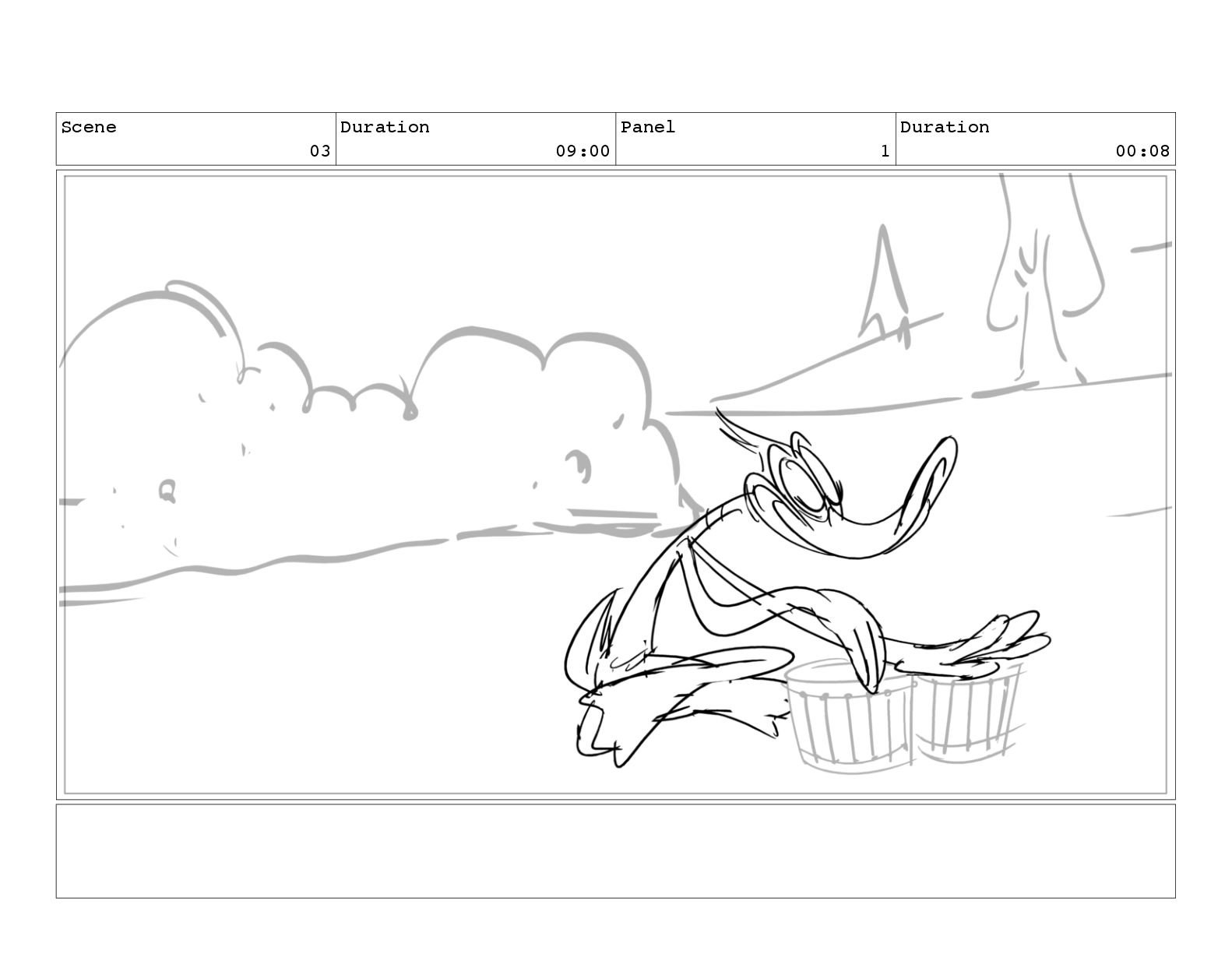Click the panel duration value 00:08

pos(1142,151)
